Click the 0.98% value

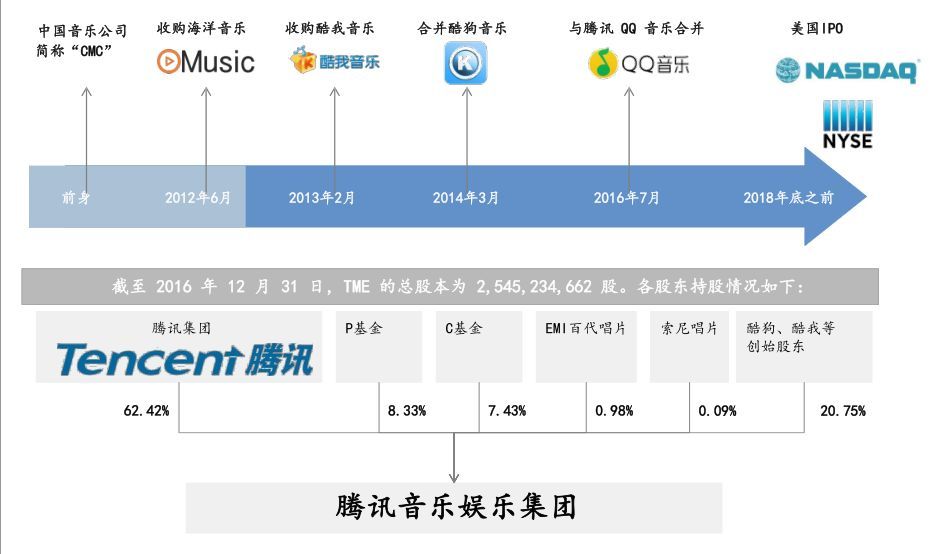coord(614,411)
